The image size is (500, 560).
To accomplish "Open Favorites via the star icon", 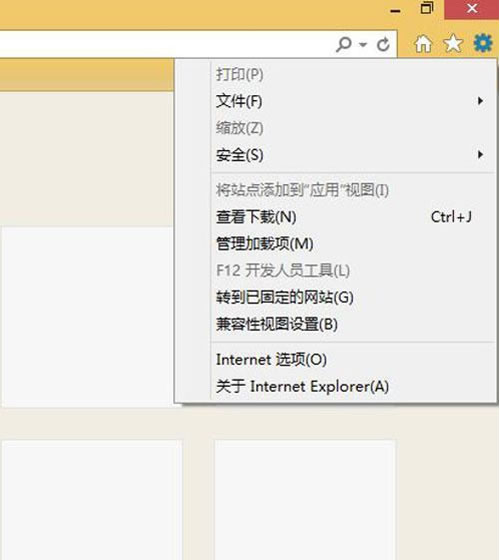I will 453,44.
